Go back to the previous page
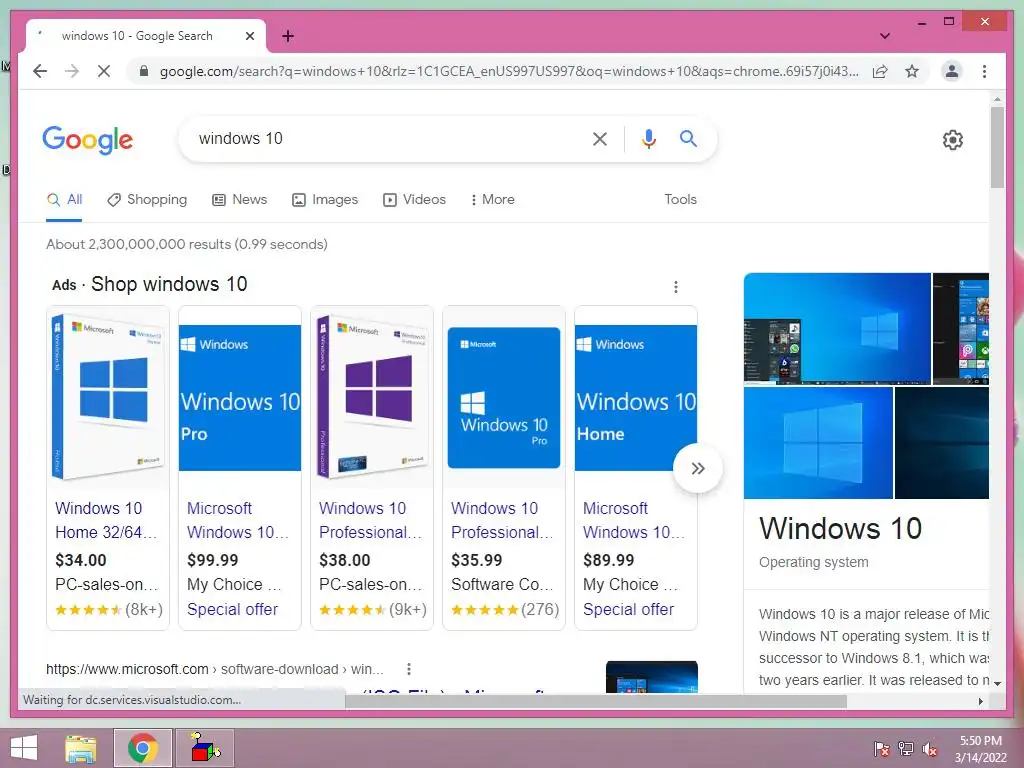Screen dimensions: 1024x768 point(40,71)
